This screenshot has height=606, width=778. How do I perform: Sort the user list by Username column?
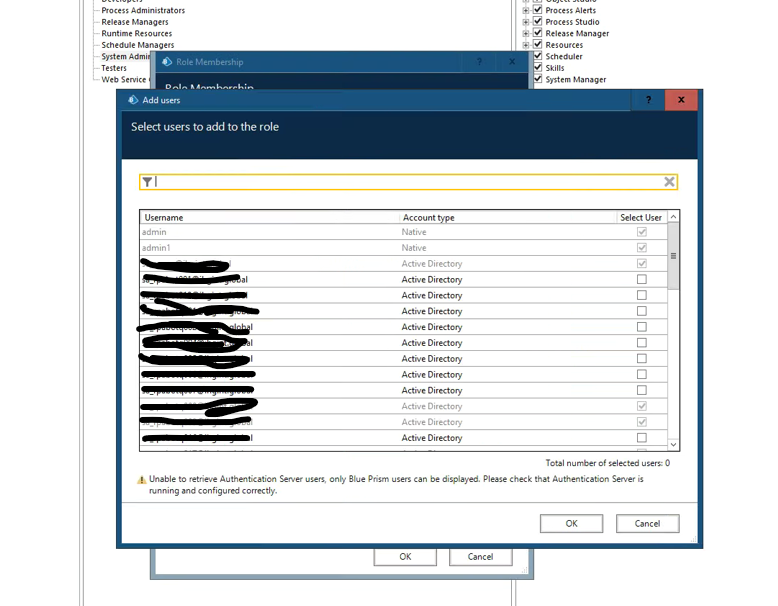pos(269,217)
